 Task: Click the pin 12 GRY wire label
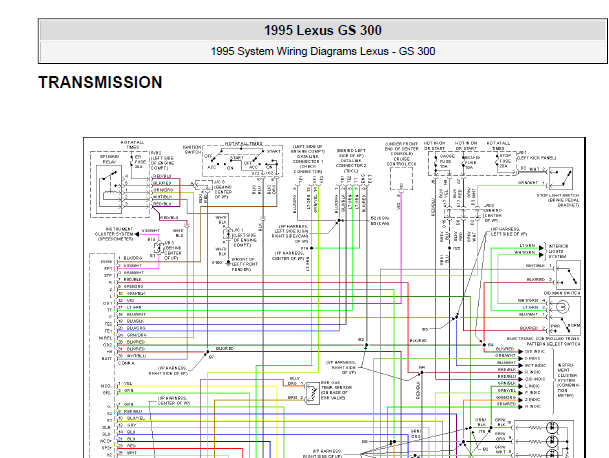coord(125,425)
